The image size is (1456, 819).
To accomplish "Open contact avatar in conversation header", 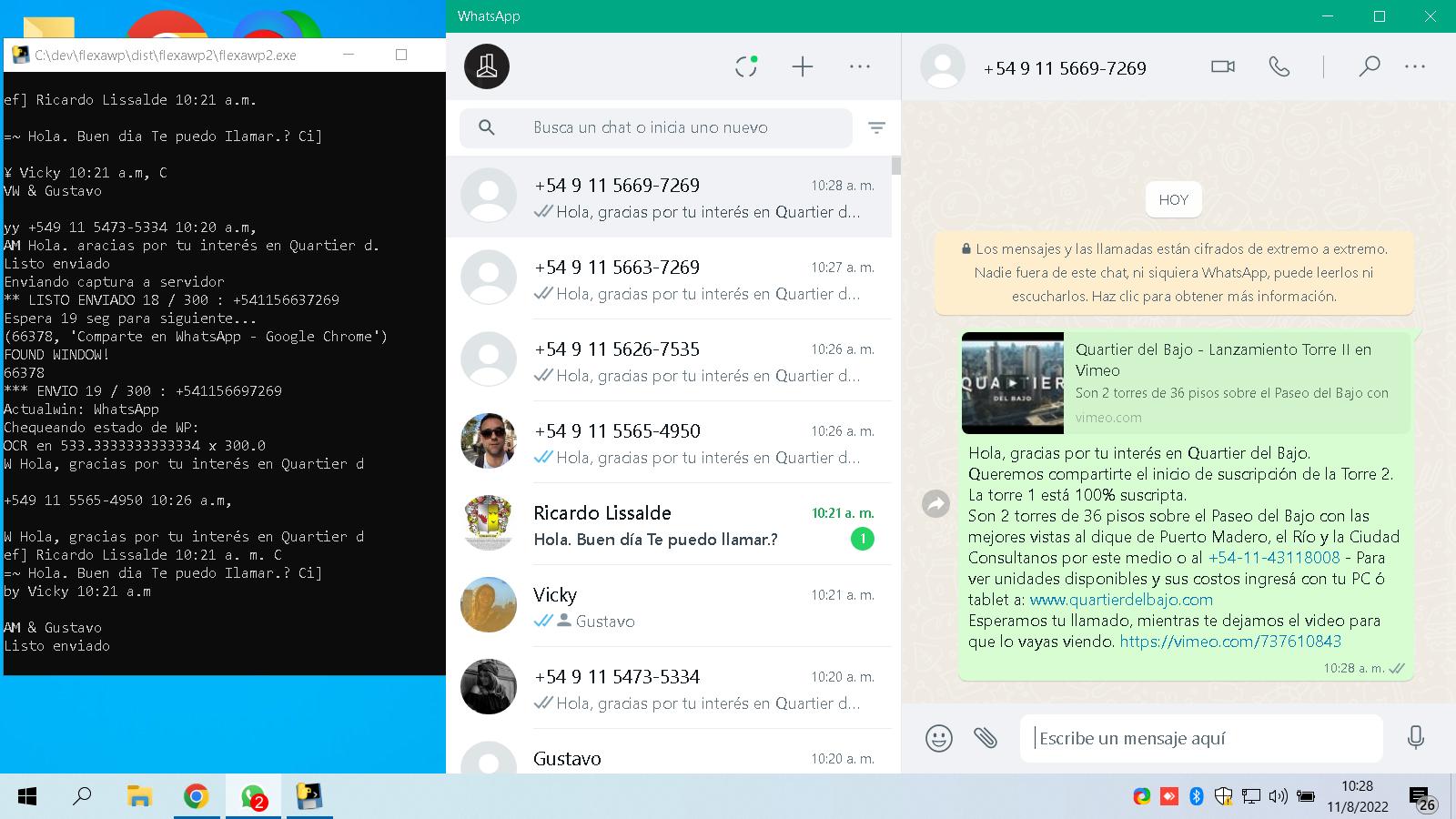I will click(x=943, y=66).
